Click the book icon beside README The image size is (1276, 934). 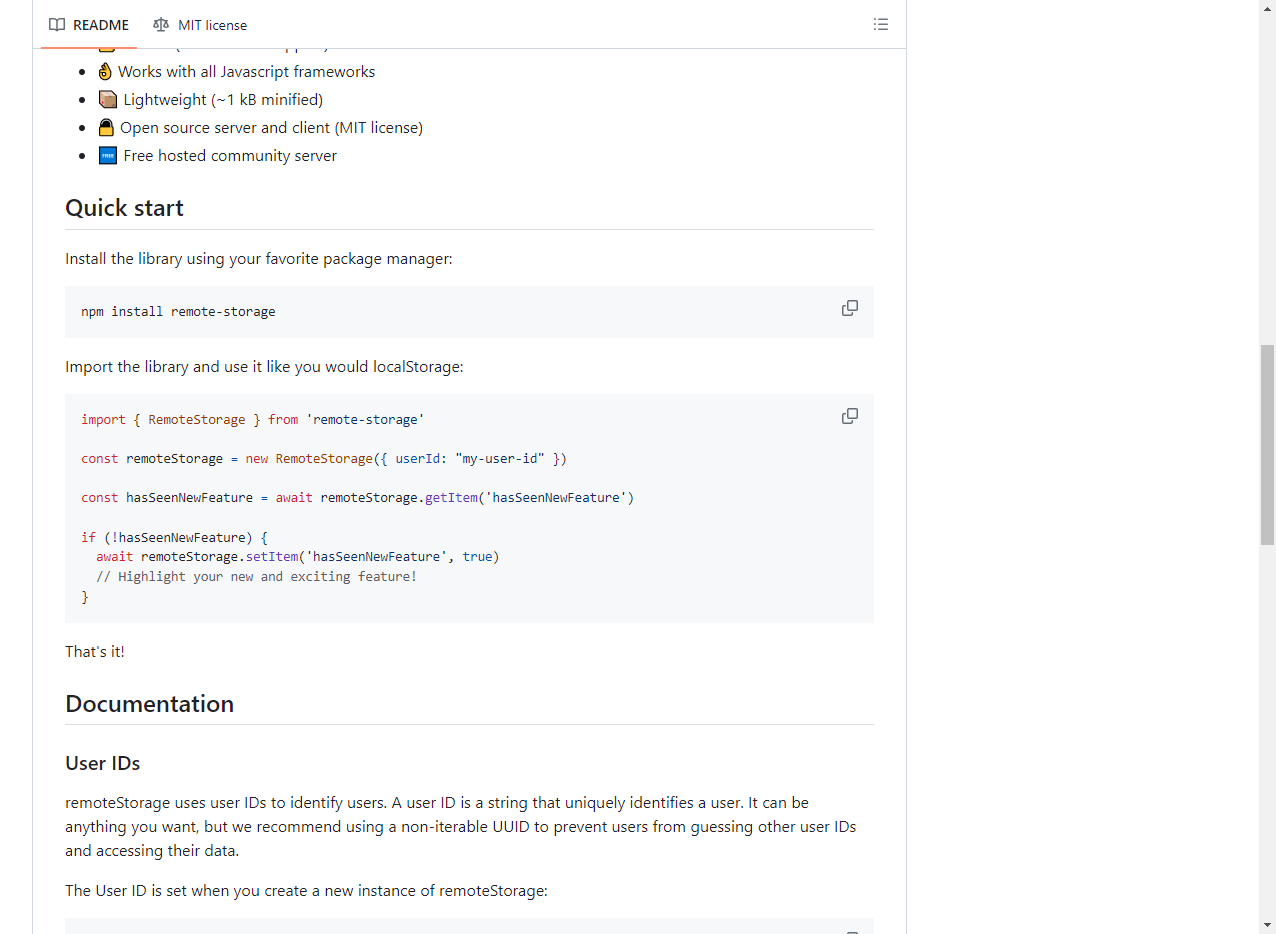tap(57, 25)
